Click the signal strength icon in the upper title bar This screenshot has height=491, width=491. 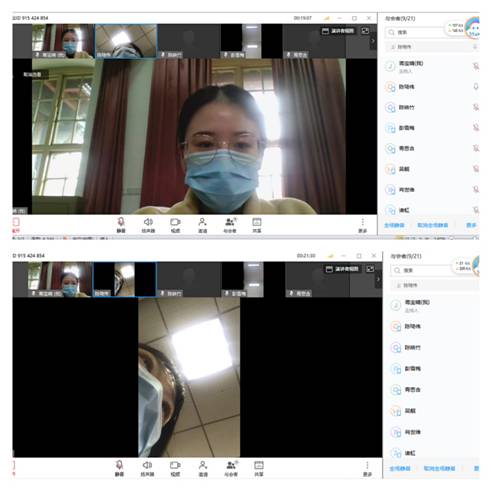point(327,18)
